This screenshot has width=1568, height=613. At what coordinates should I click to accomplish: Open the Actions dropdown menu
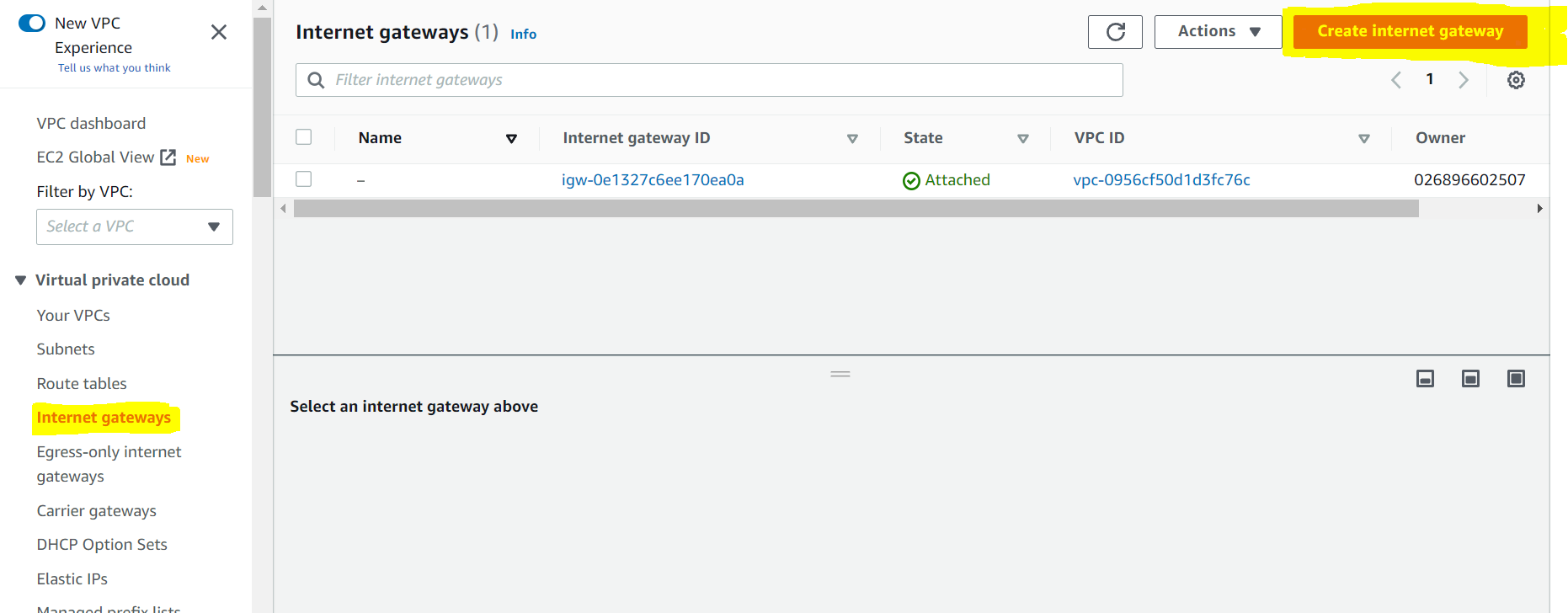click(1217, 31)
